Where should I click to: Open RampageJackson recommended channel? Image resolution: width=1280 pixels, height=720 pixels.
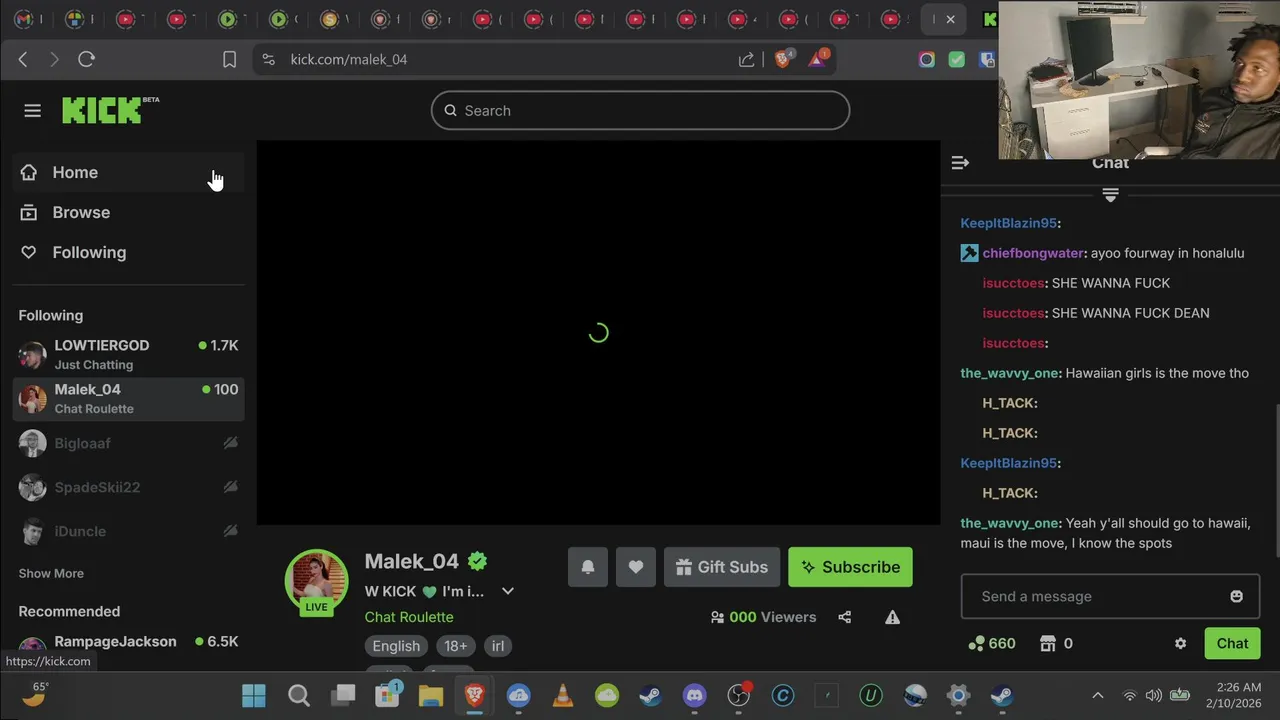pyautogui.click(x=128, y=645)
